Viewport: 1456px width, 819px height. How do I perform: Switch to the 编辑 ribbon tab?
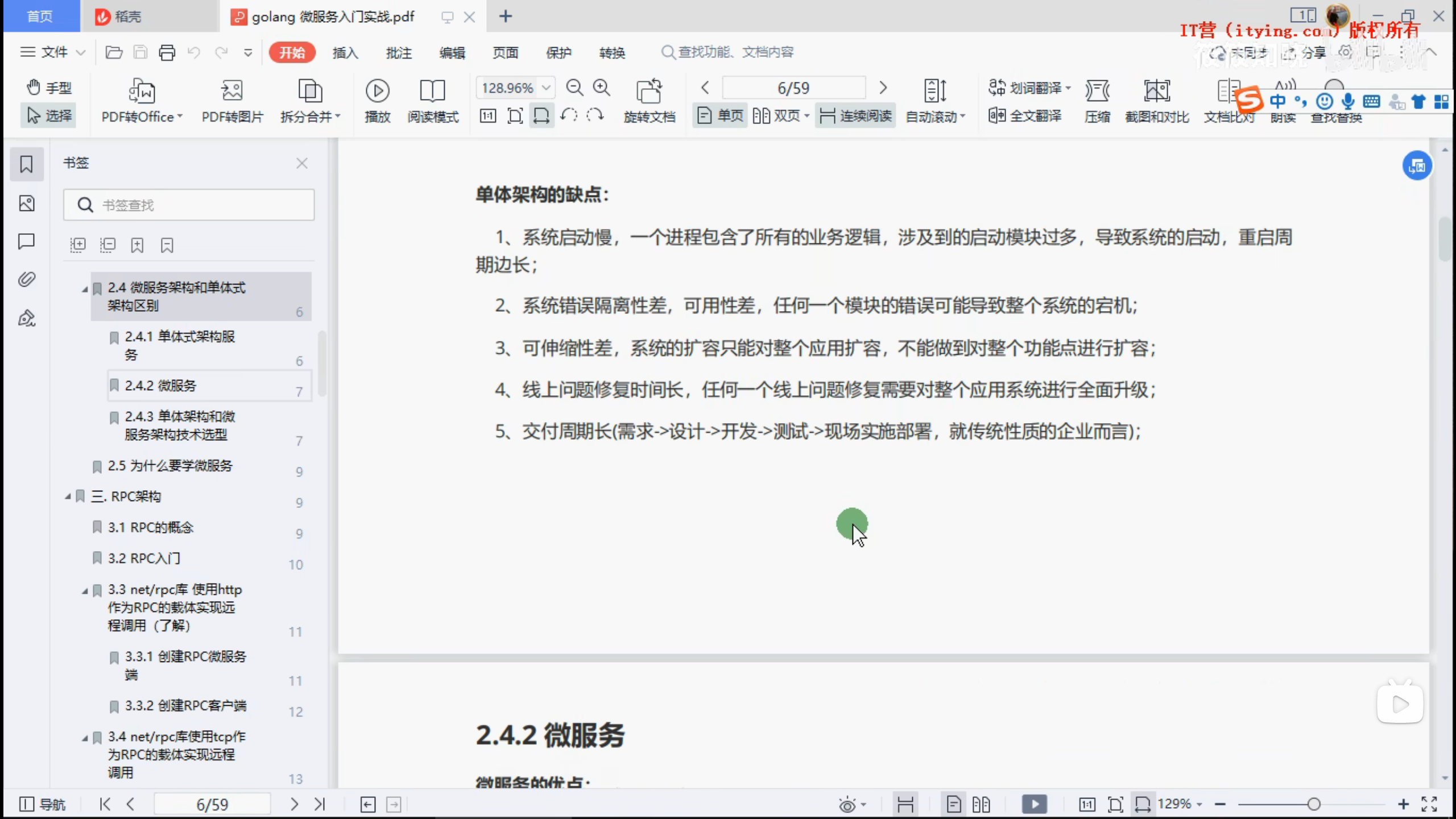pos(452,52)
